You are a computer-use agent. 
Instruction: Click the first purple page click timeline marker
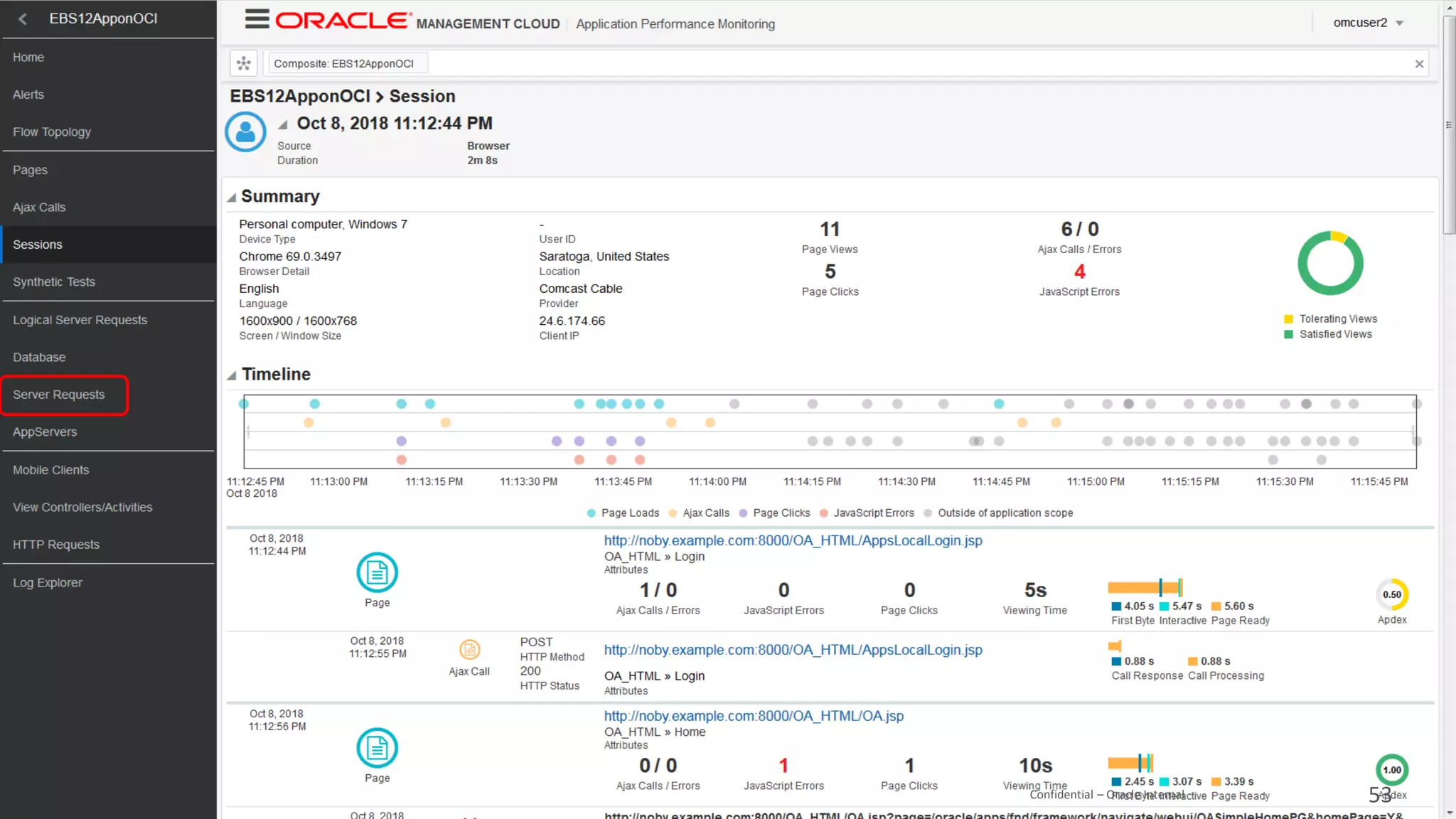coord(402,441)
